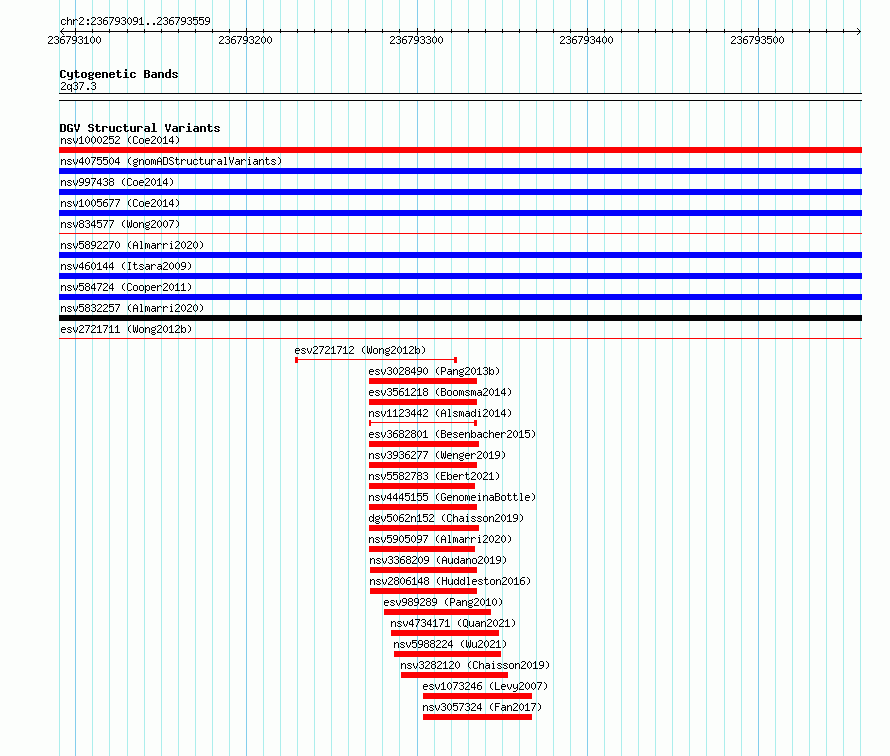
Task: Click ruler position 236793100
Action: click(x=74, y=40)
